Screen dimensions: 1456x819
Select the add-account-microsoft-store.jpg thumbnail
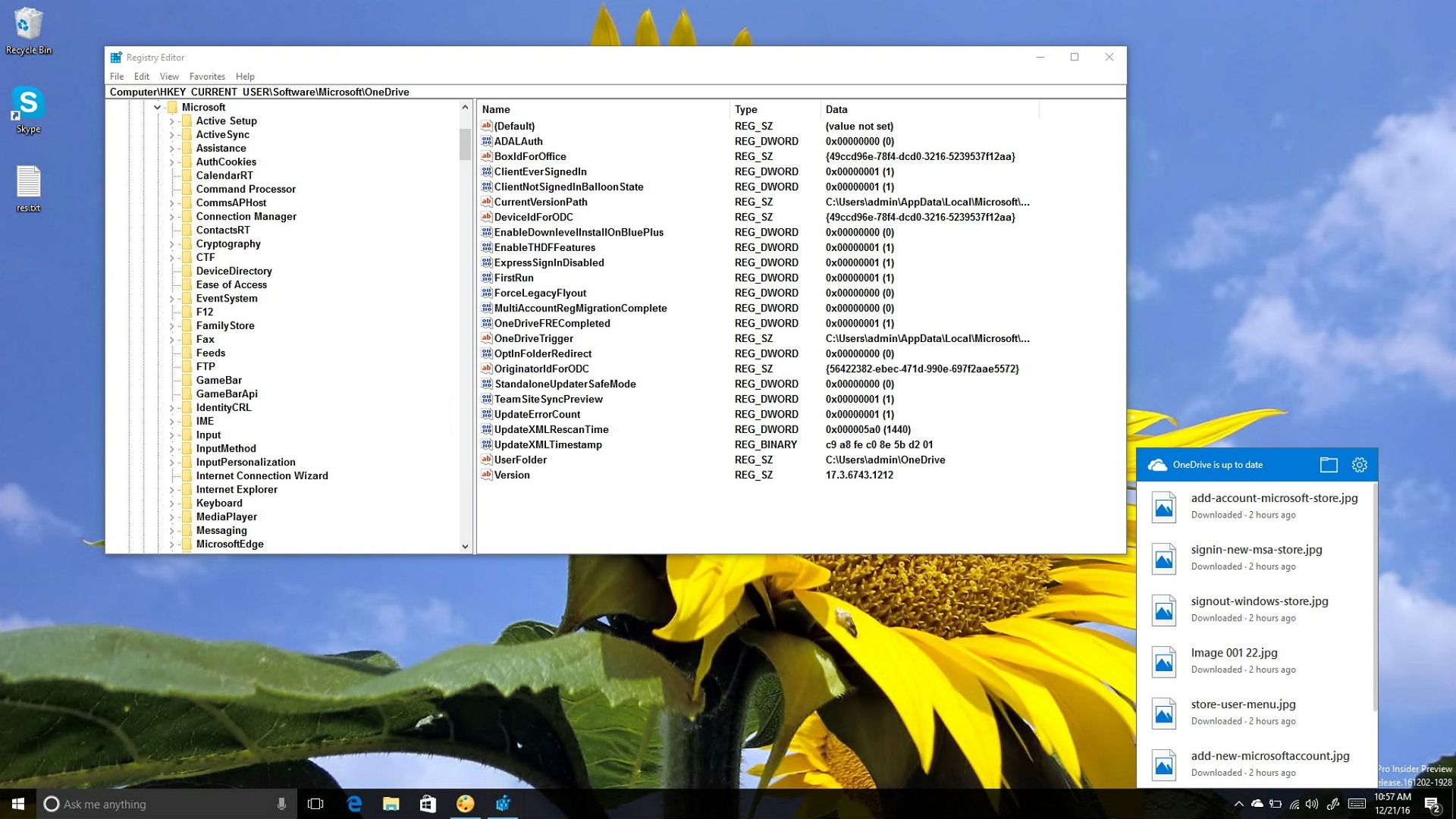1166,506
